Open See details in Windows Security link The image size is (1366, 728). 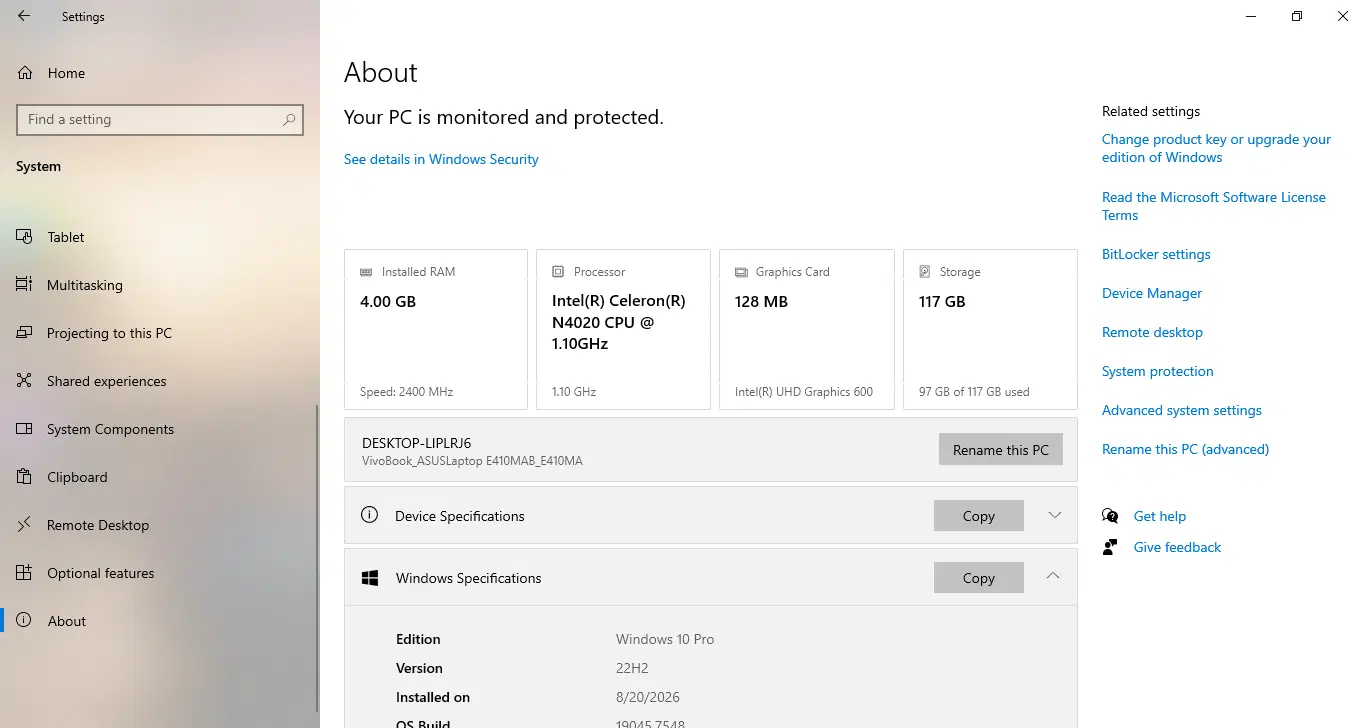click(x=441, y=159)
